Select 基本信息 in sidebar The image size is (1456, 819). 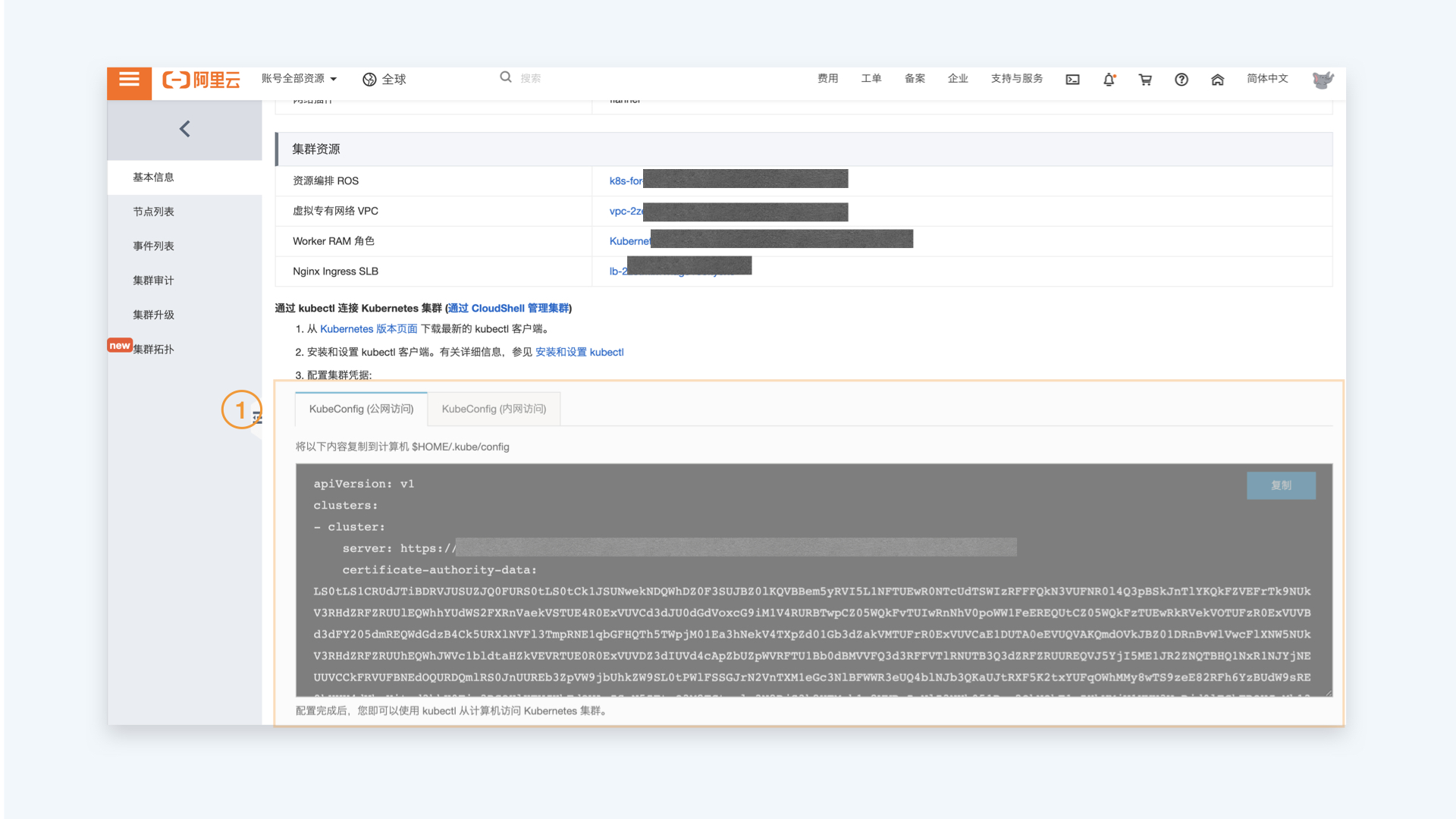coord(184,177)
